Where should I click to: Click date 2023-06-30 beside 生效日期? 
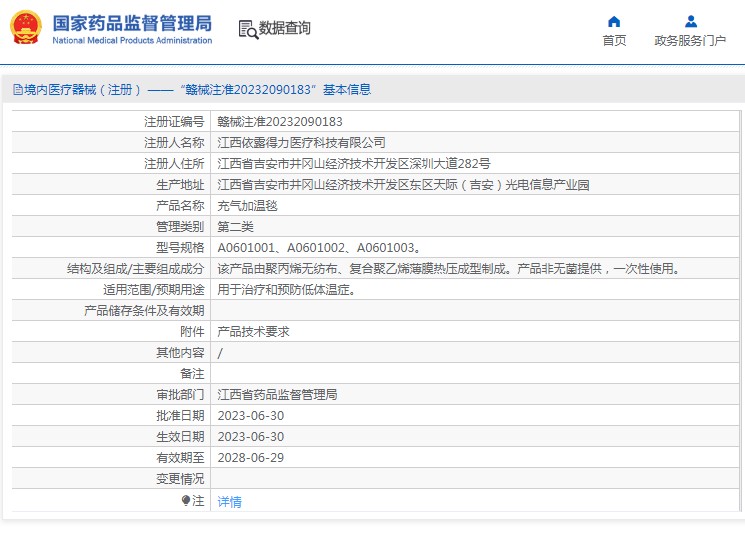(250, 437)
